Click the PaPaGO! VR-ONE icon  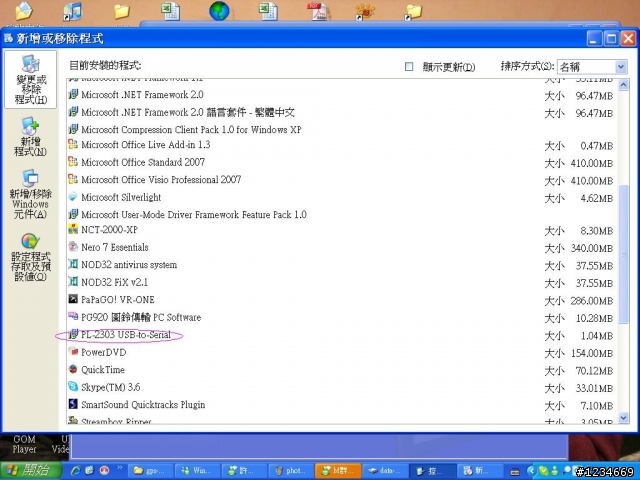coord(73,300)
